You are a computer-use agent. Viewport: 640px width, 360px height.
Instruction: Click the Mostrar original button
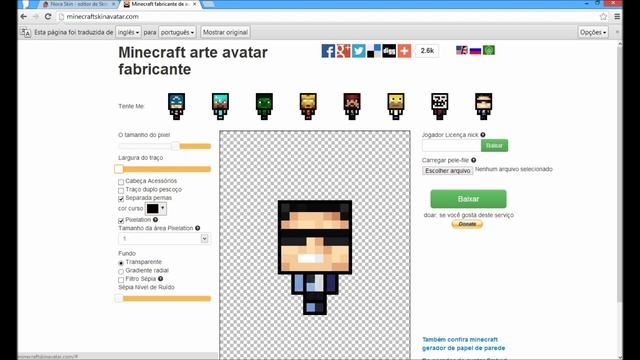pyautogui.click(x=225, y=32)
